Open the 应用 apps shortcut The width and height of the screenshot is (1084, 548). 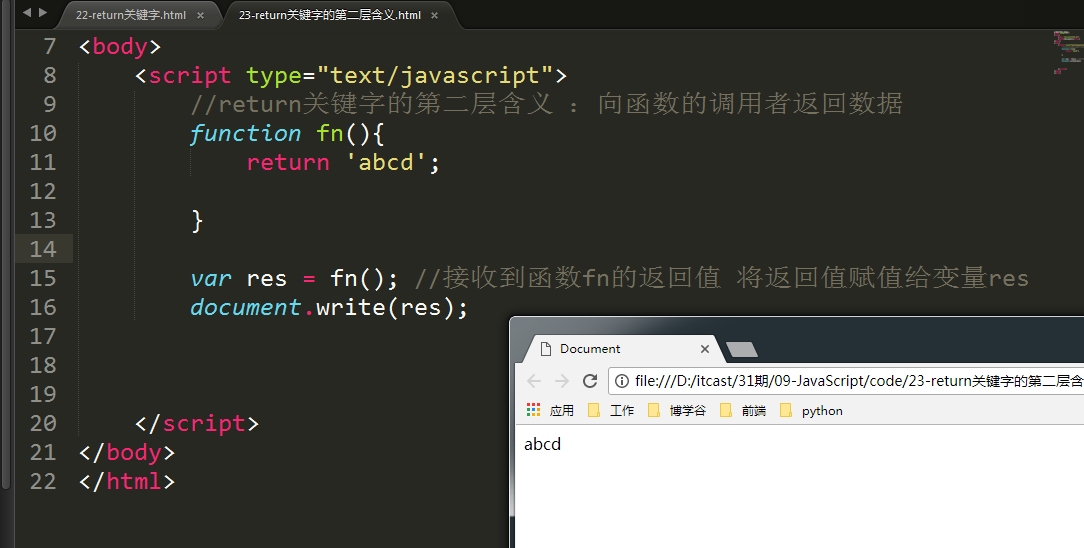pyautogui.click(x=550, y=410)
